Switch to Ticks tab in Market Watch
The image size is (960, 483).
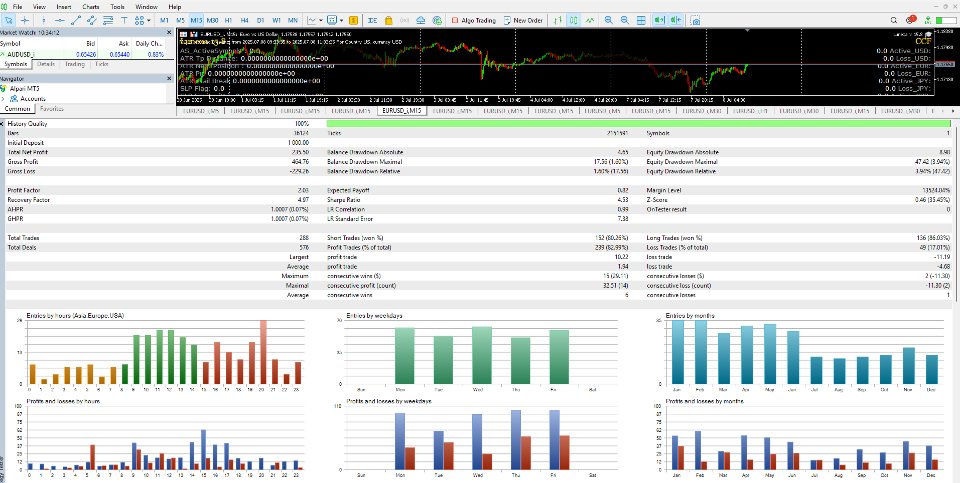[102, 64]
